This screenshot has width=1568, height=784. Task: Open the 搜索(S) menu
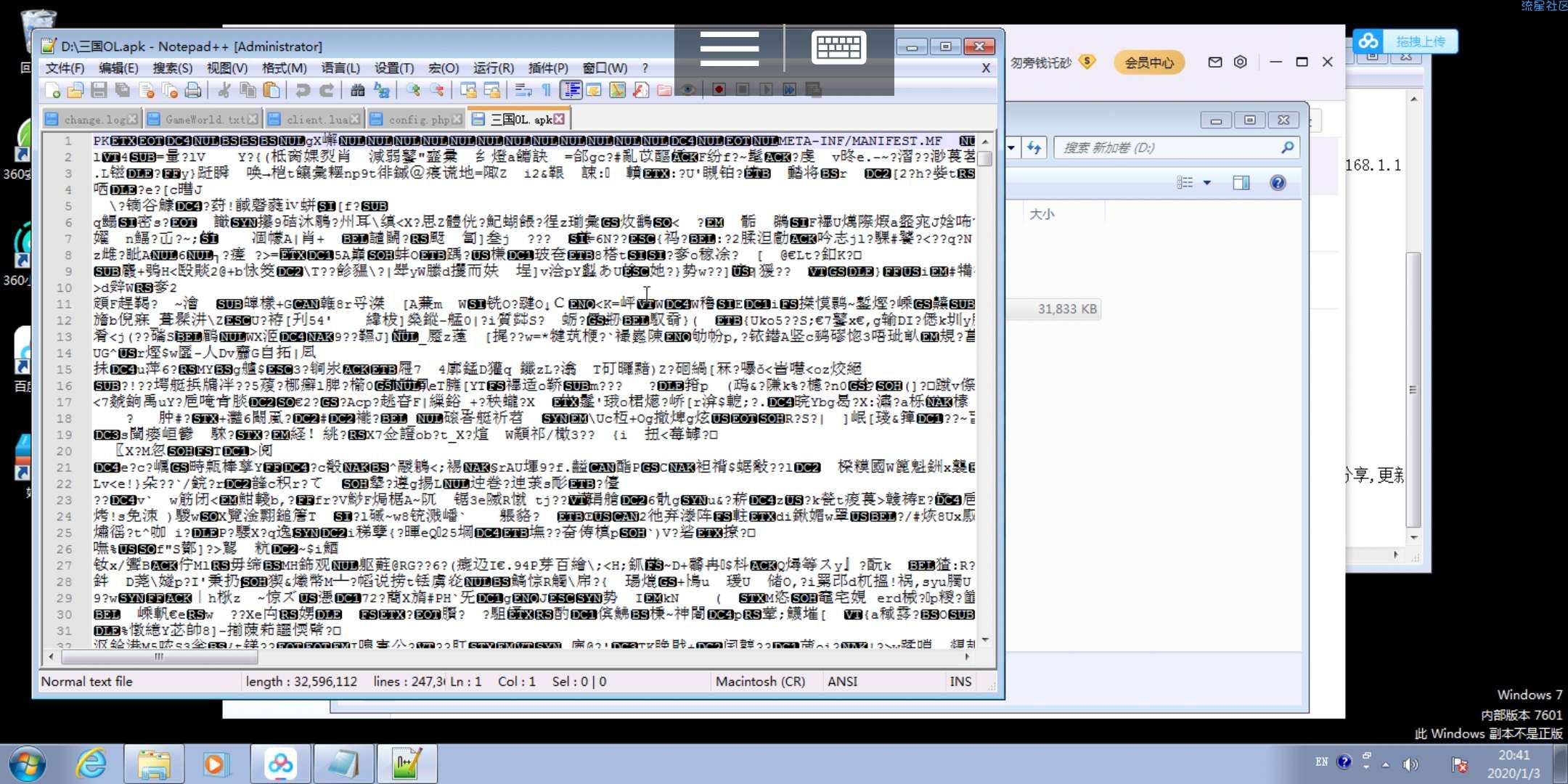(x=172, y=68)
